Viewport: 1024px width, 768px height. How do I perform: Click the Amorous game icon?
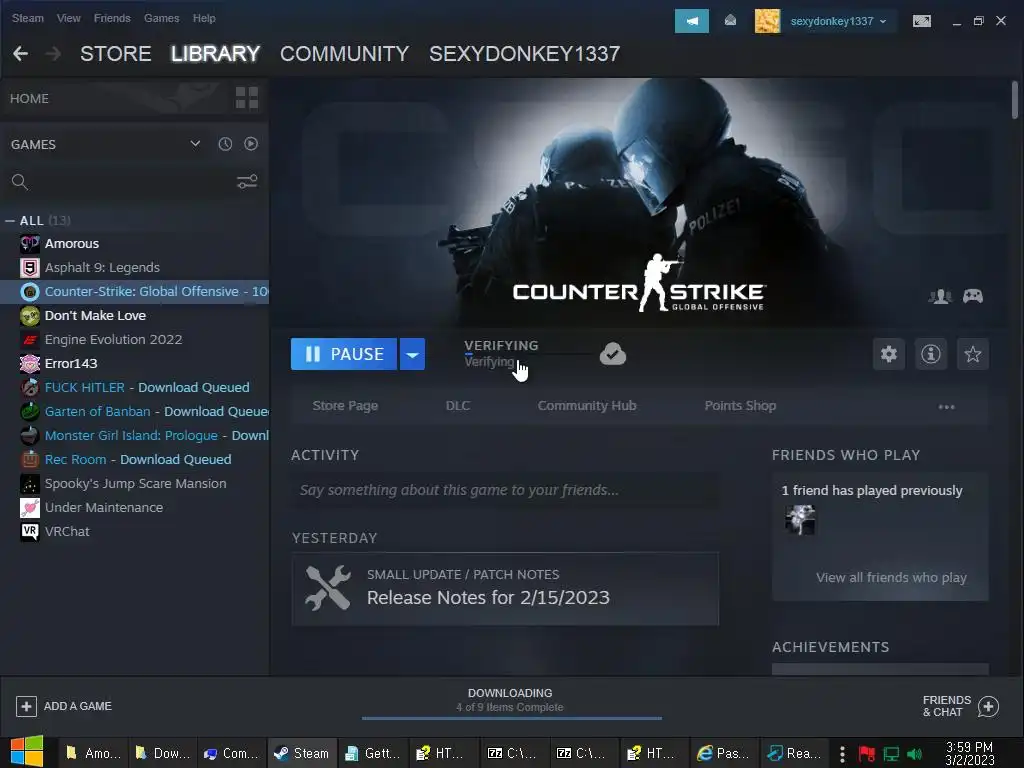pyautogui.click(x=29, y=244)
